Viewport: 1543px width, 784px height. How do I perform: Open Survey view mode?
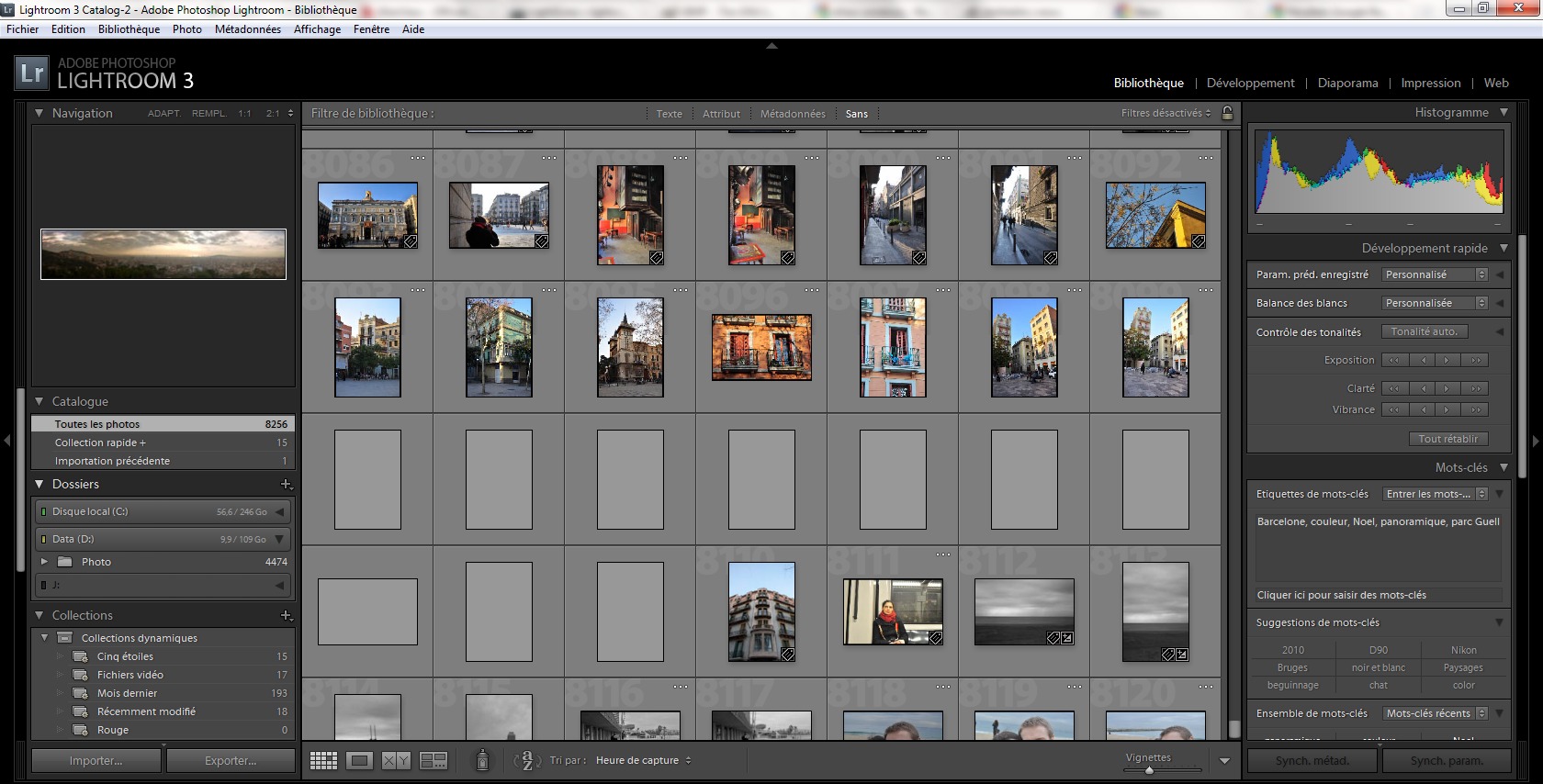pyautogui.click(x=433, y=760)
